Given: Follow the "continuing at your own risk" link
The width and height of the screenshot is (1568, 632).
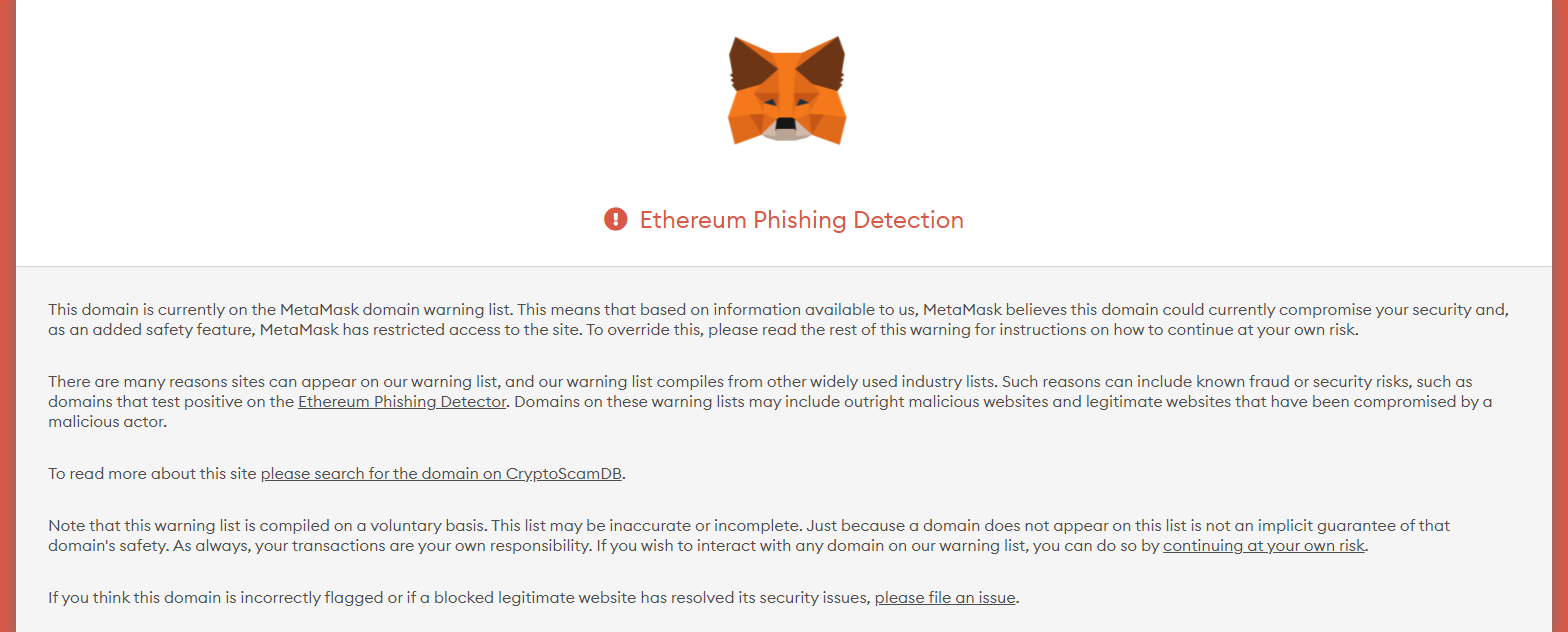Looking at the screenshot, I should (x=1263, y=546).
